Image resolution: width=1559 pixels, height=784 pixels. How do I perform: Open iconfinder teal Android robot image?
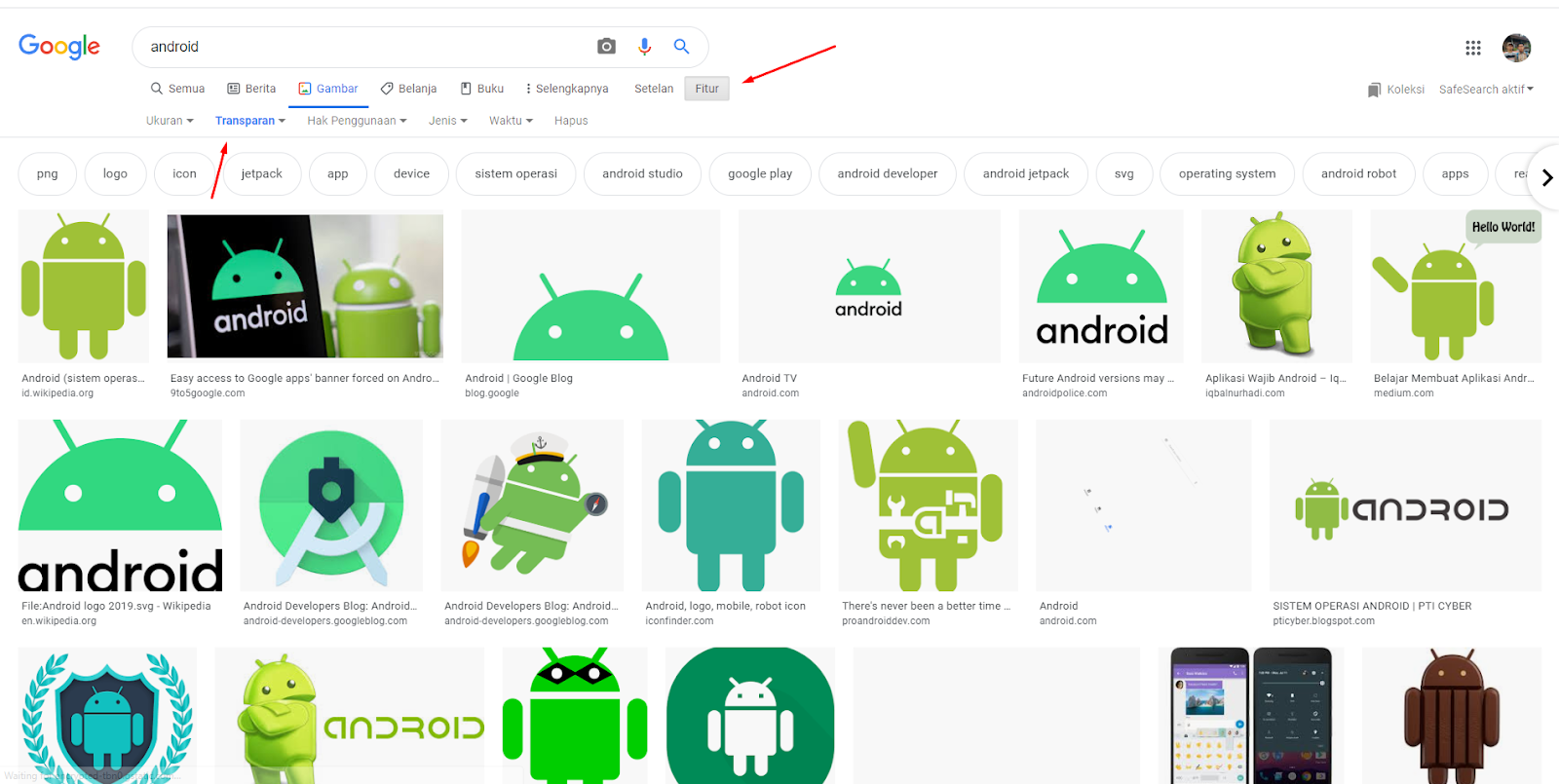(x=731, y=505)
